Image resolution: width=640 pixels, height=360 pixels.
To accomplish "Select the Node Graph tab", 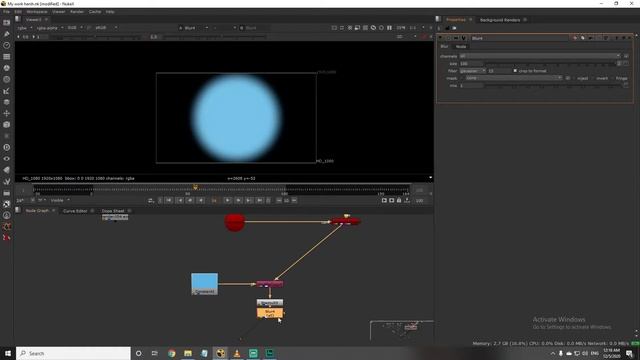I will coord(37,211).
